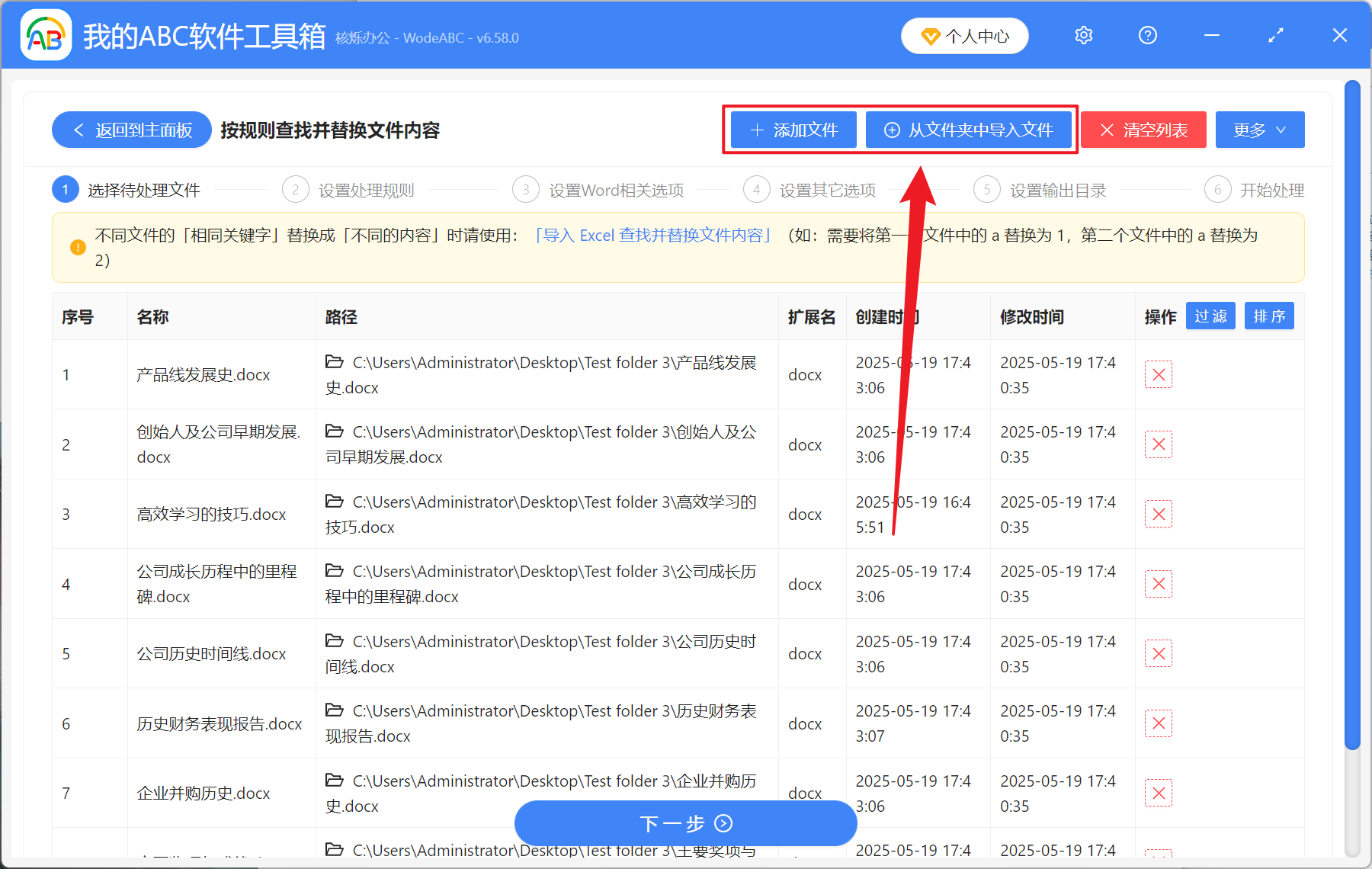This screenshot has width=1372, height=869.
Task: Remove 公司历史时间线.docx from the file list
Action: point(1158,653)
